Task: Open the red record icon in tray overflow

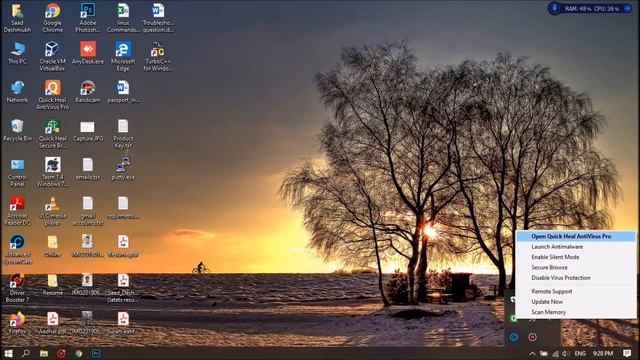Action: tap(532, 337)
